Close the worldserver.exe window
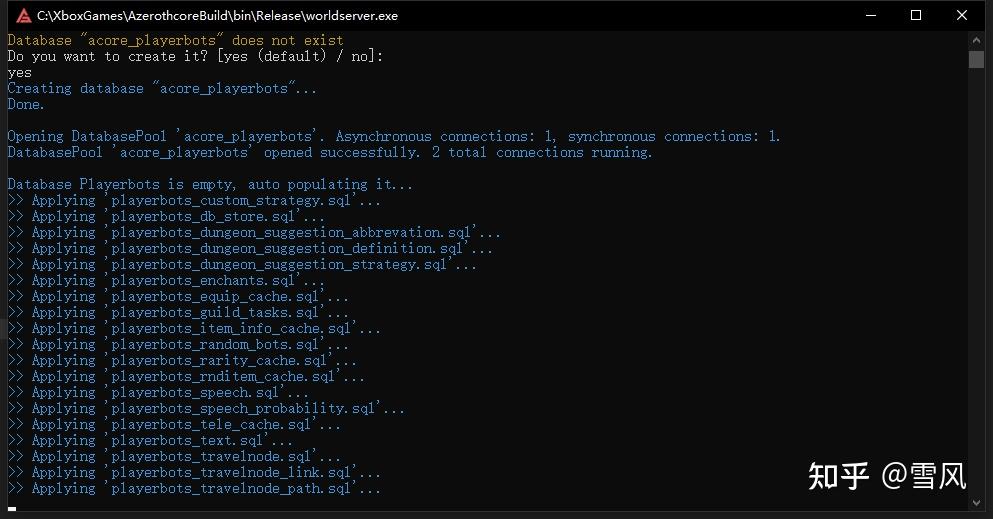This screenshot has height=519, width=993. click(x=963, y=16)
